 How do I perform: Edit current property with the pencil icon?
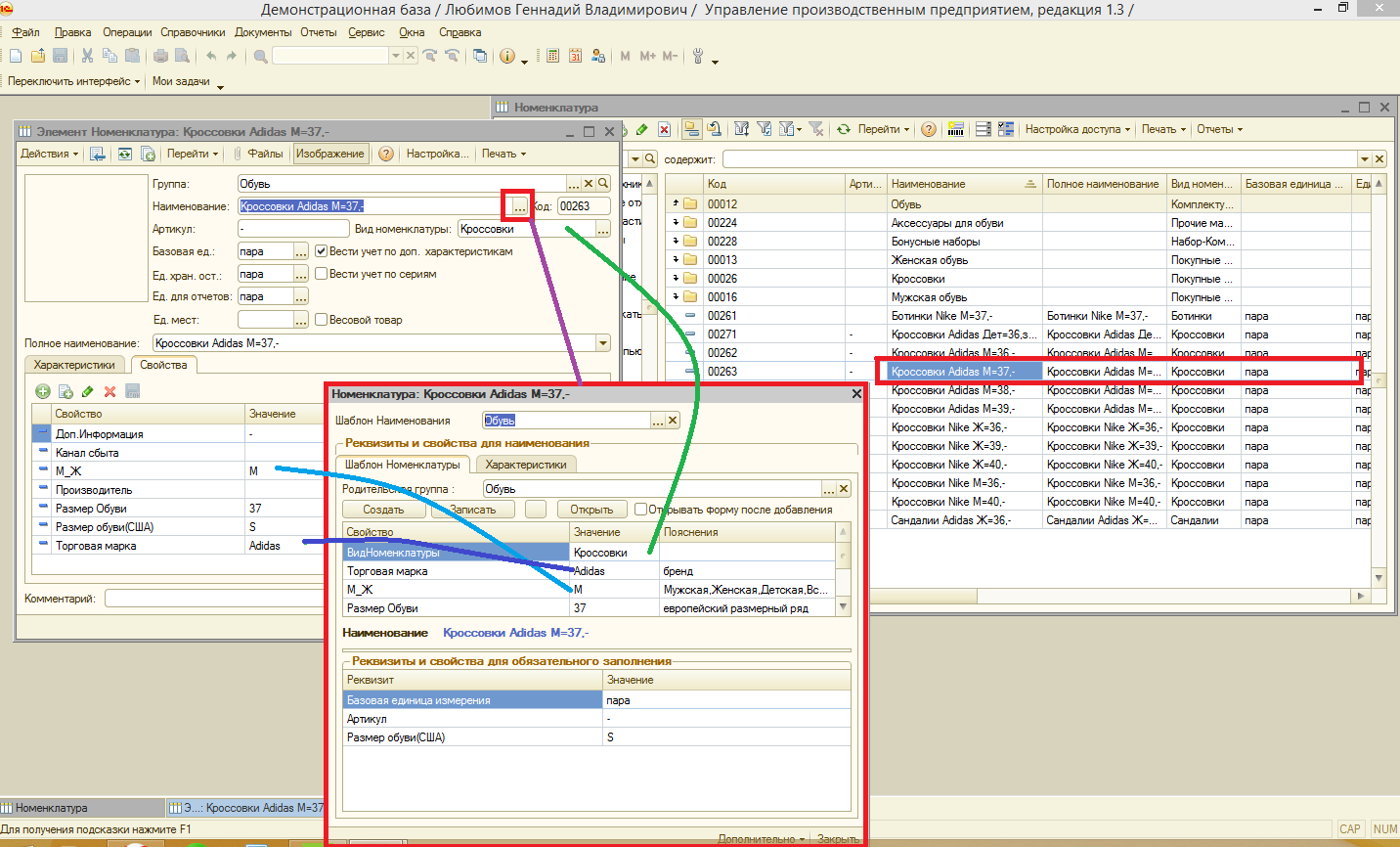[87, 391]
